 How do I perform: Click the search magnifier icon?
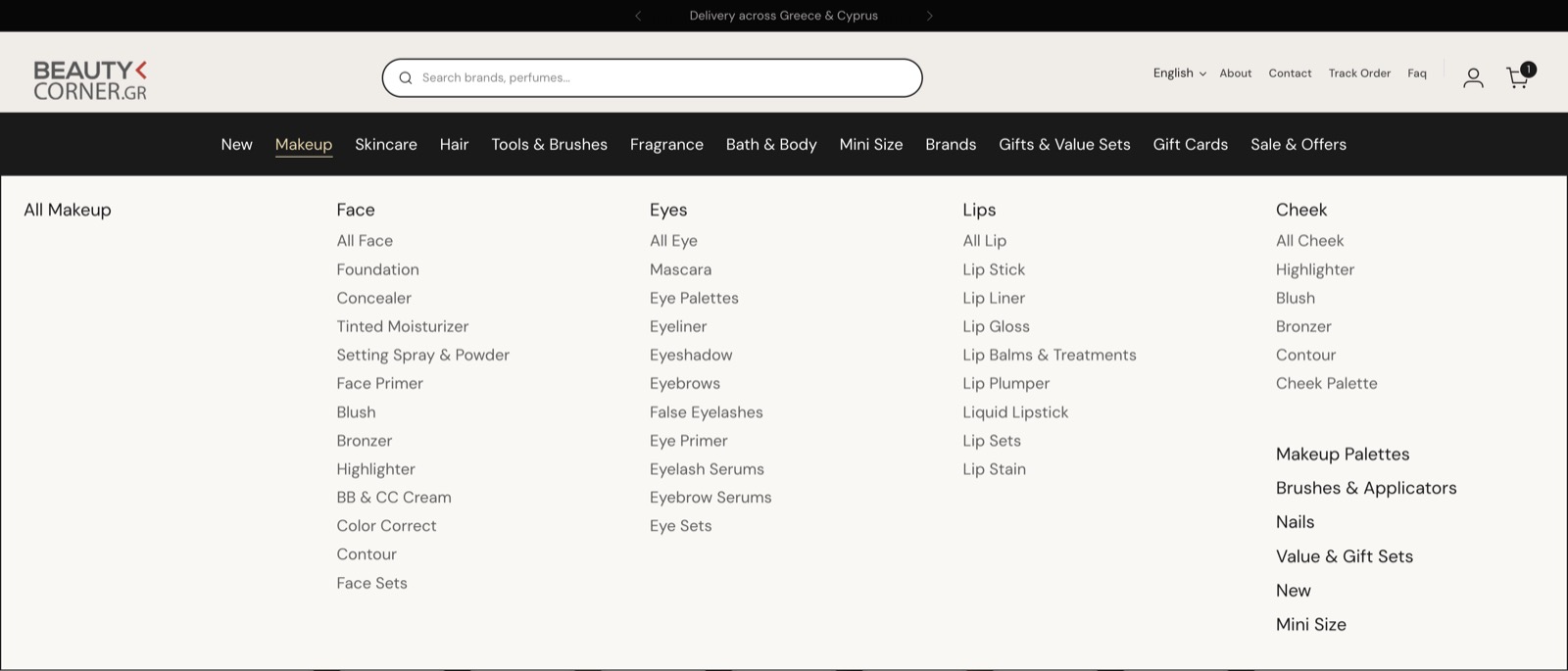click(405, 77)
